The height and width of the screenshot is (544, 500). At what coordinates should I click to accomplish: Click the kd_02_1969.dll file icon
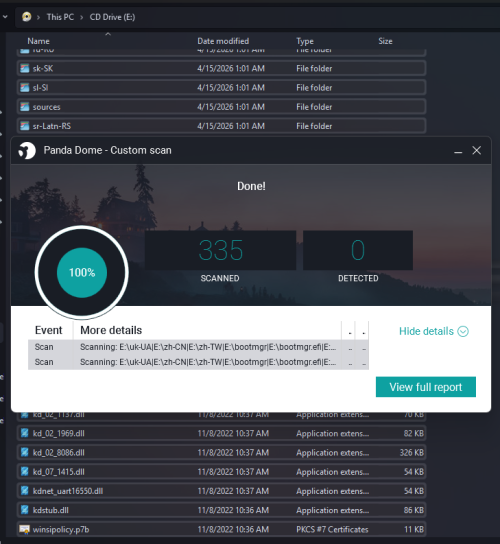click(24, 433)
